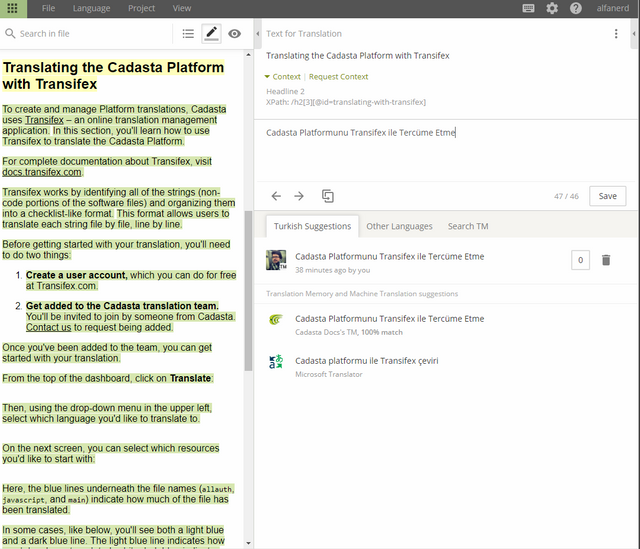This screenshot has height=549, width=640.
Task: Select the heading Translating the Cadasta Platform
Action: [x=113, y=76]
